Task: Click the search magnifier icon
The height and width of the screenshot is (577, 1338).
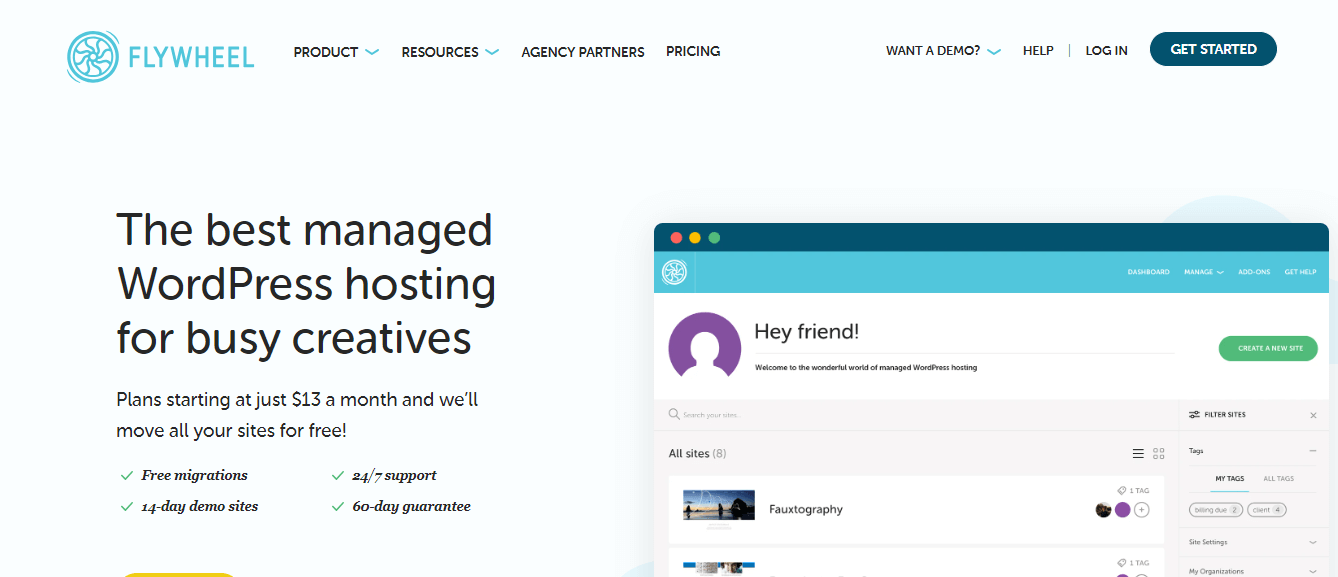Action: click(674, 414)
